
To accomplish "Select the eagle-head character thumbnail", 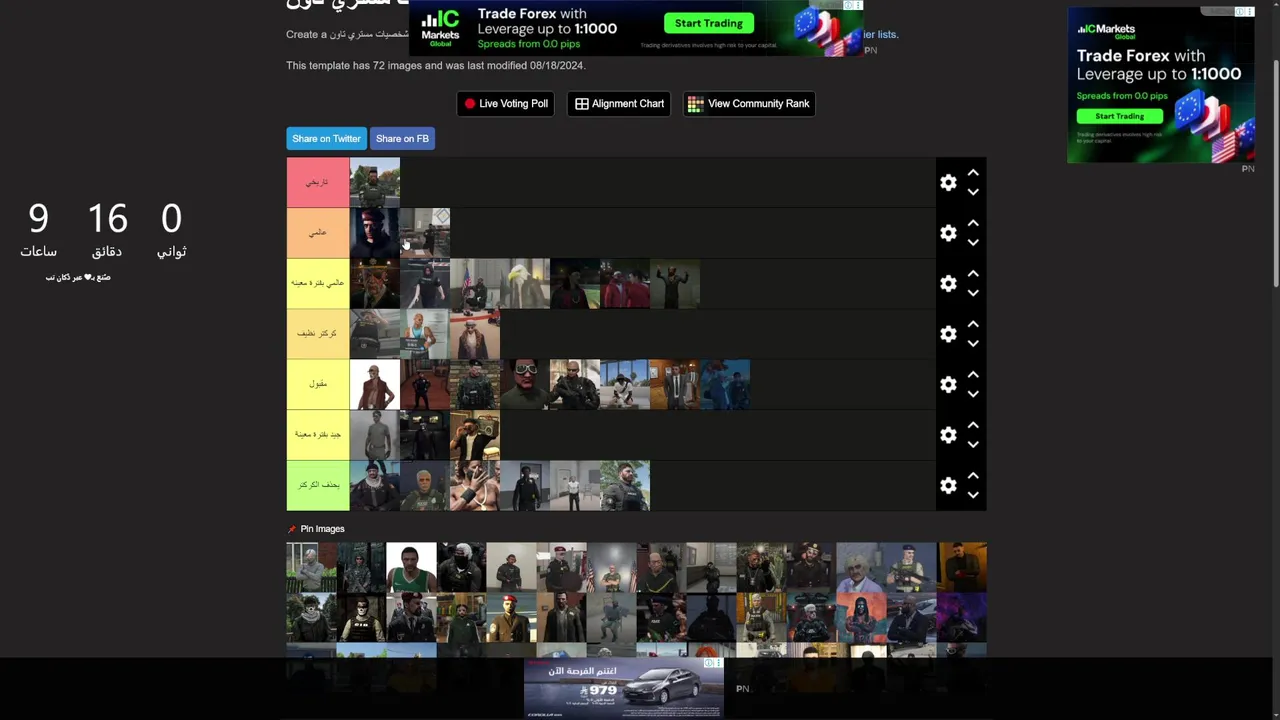I will click(x=525, y=284).
